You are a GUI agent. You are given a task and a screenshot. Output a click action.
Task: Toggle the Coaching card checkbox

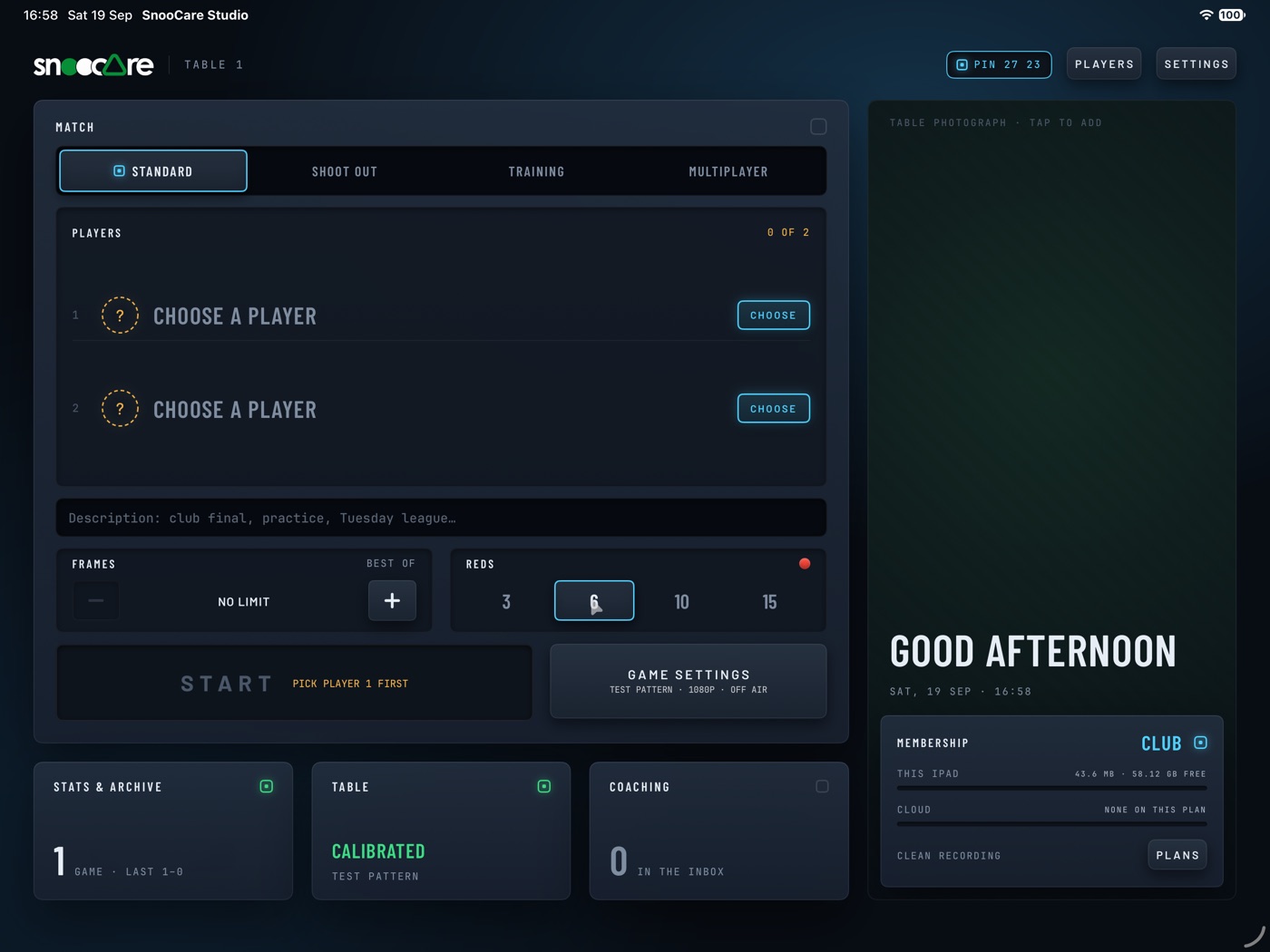click(822, 787)
